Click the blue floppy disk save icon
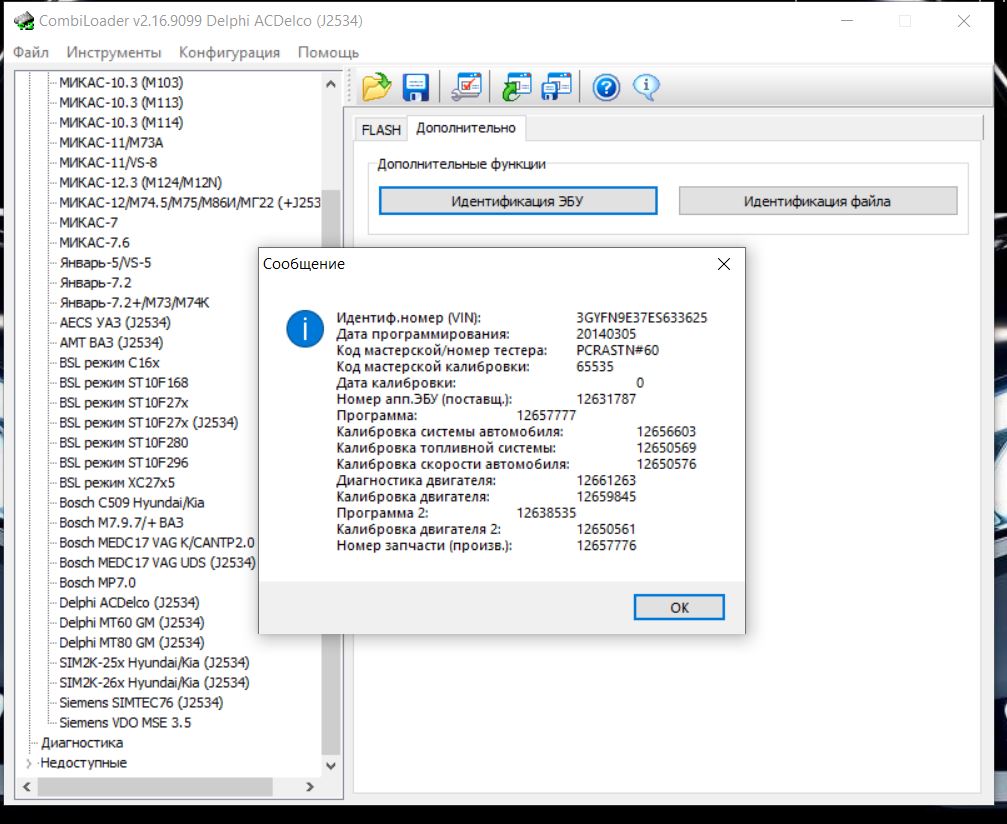1007x824 pixels. point(416,88)
